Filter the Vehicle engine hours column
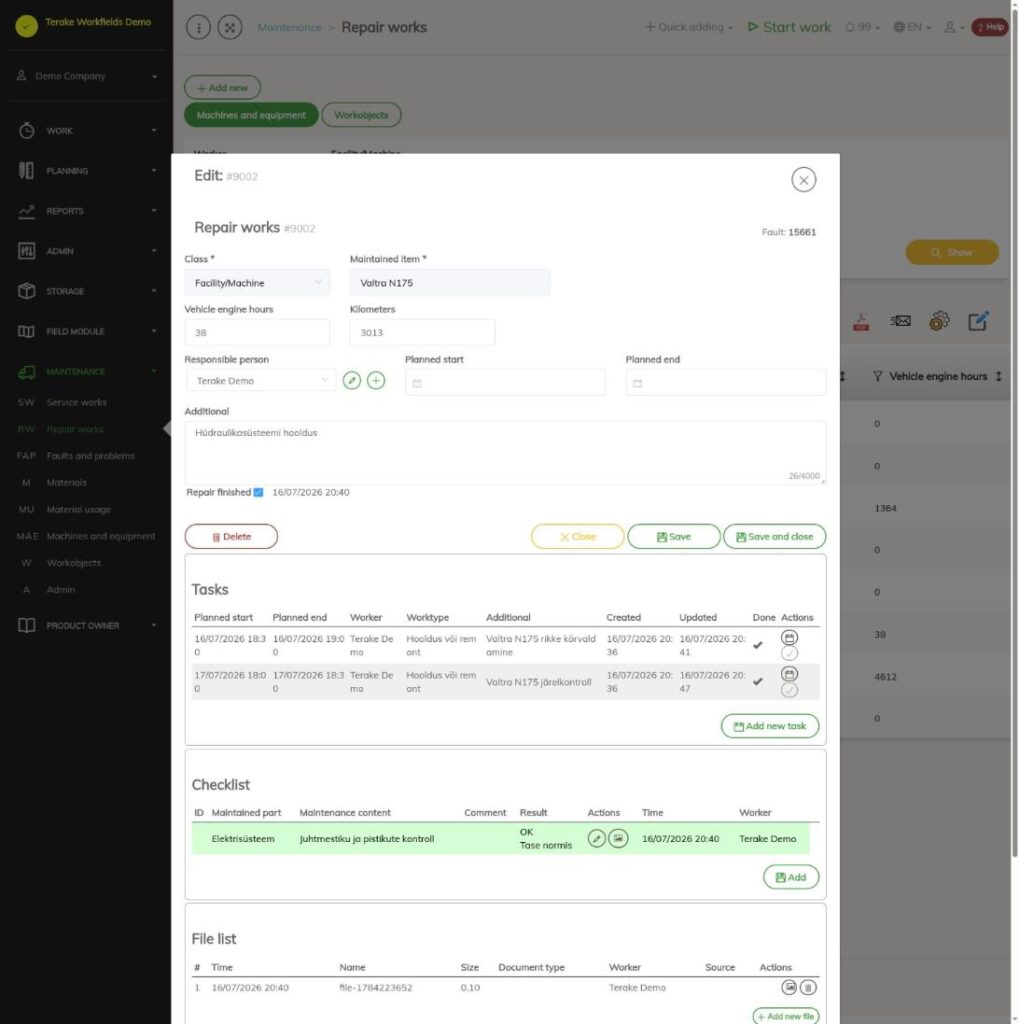This screenshot has height=1024, width=1019. [877, 376]
